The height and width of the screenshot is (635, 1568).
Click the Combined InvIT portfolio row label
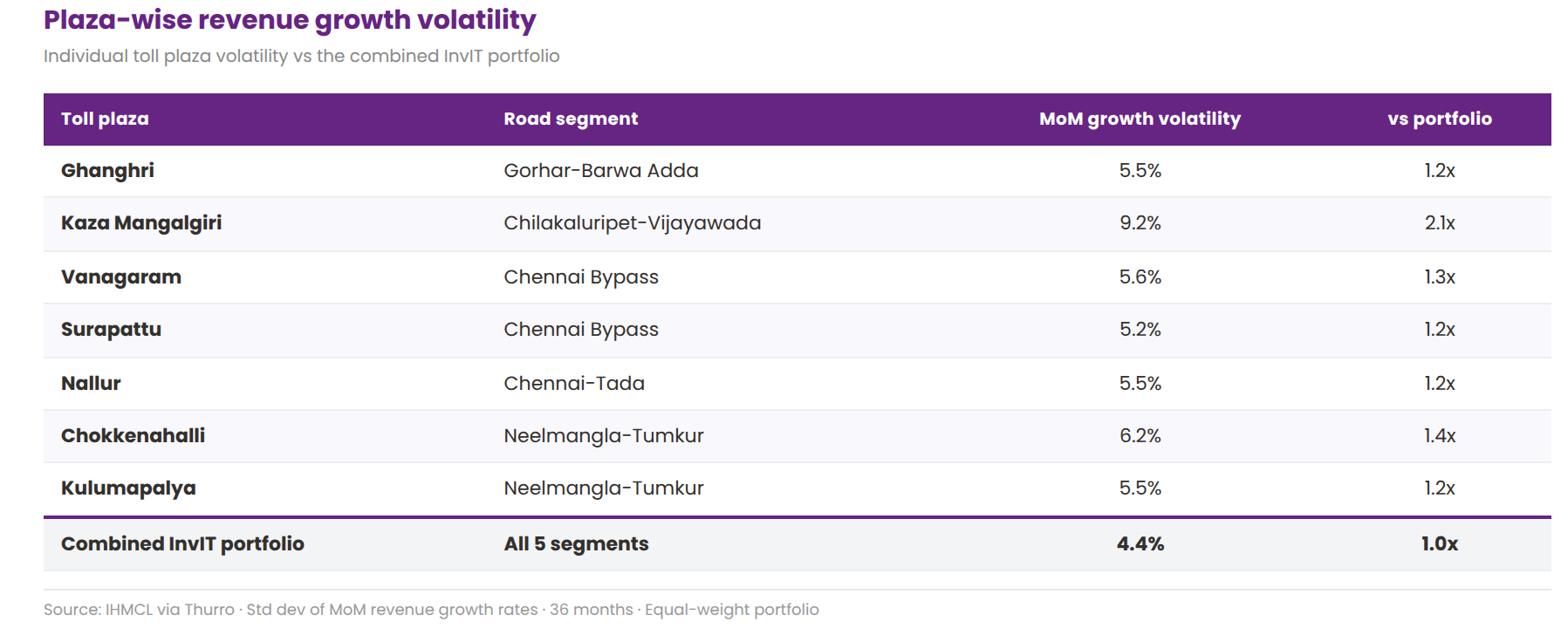click(x=182, y=544)
